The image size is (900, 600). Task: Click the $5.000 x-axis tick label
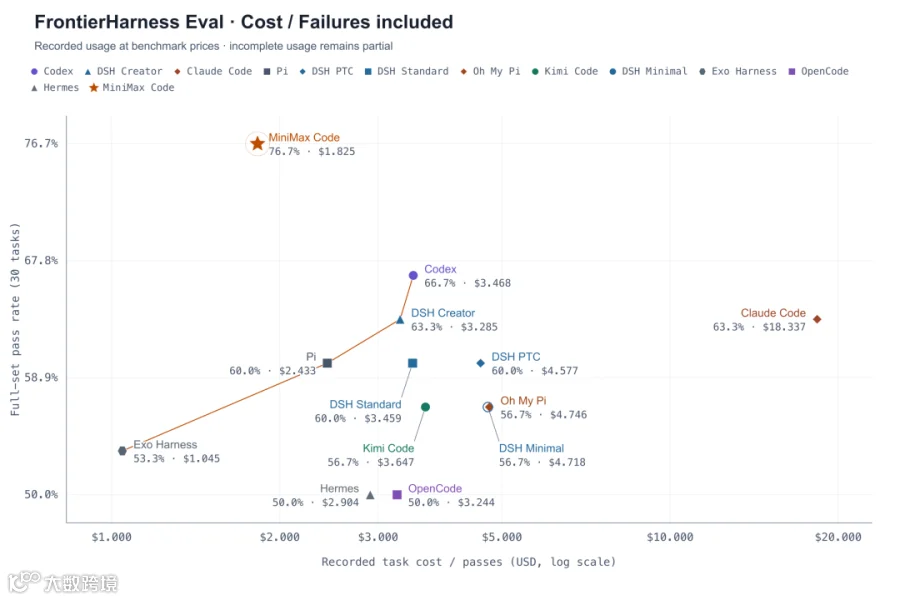[x=502, y=537]
